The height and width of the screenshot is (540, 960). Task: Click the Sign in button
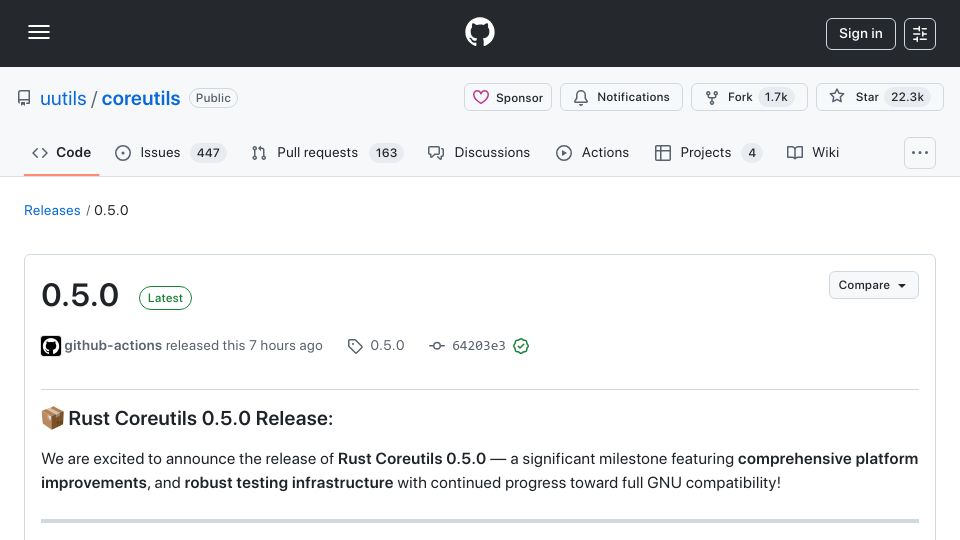pos(860,34)
